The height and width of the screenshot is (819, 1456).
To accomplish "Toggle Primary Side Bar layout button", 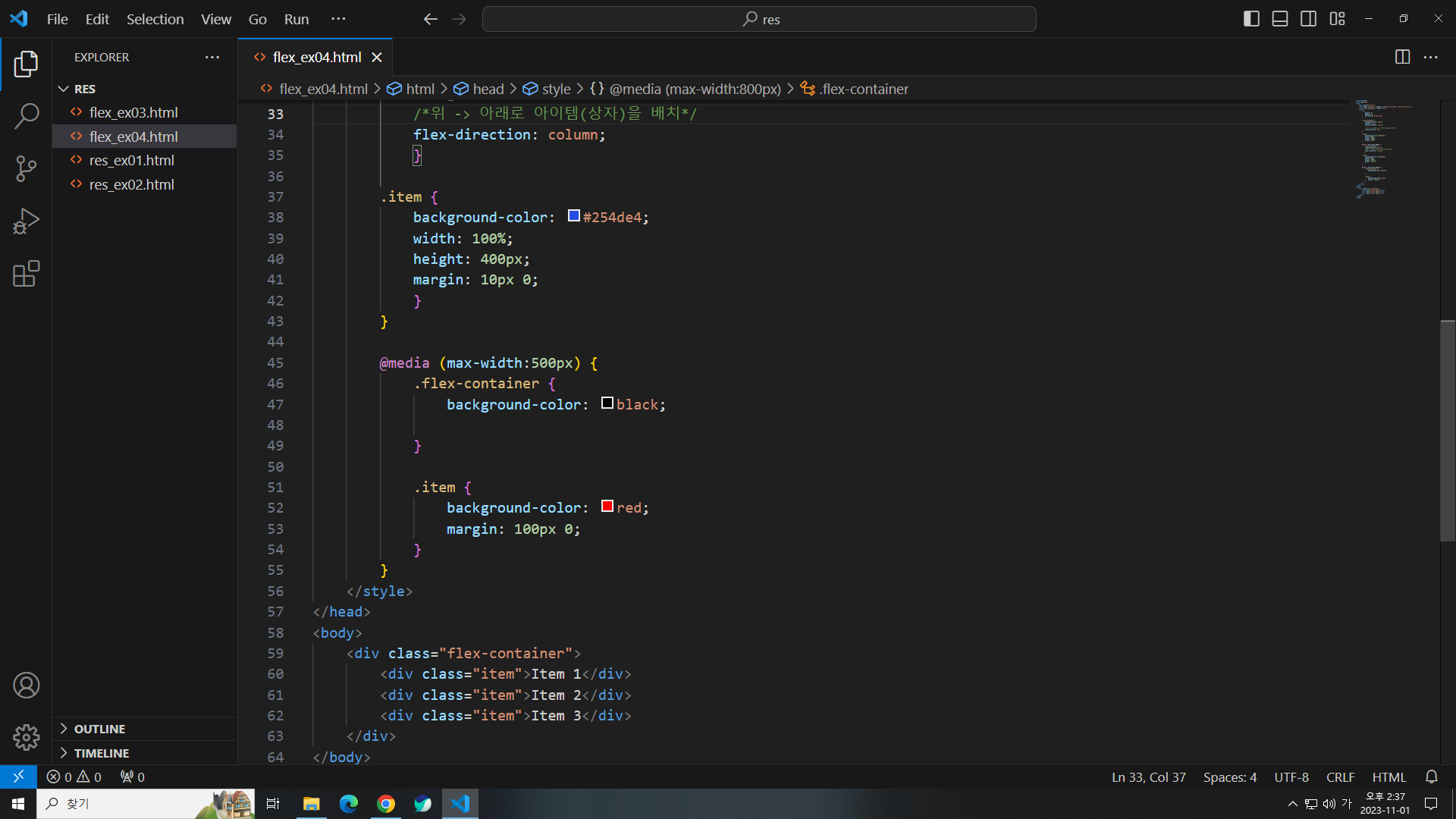I will point(1251,19).
